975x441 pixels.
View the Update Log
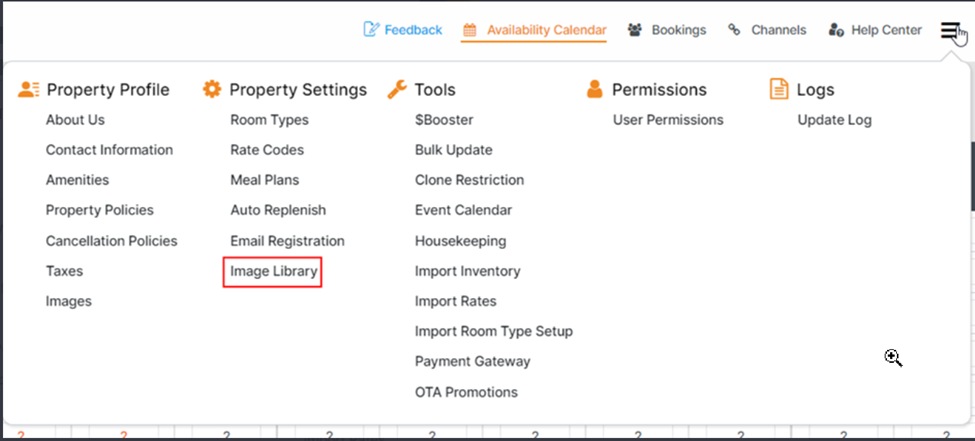(834, 120)
